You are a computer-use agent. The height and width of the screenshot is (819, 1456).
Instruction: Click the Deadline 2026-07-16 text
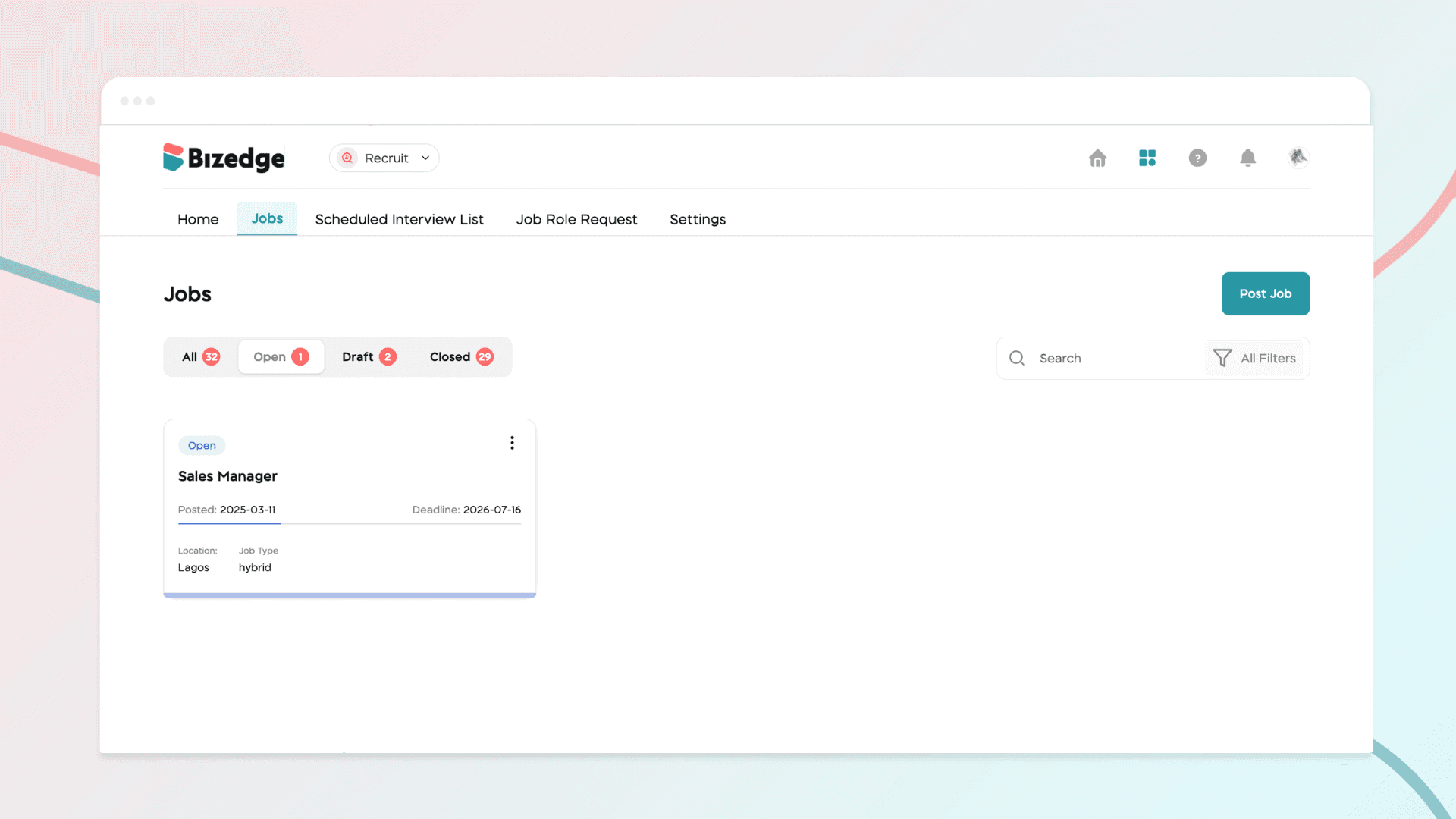coord(466,510)
